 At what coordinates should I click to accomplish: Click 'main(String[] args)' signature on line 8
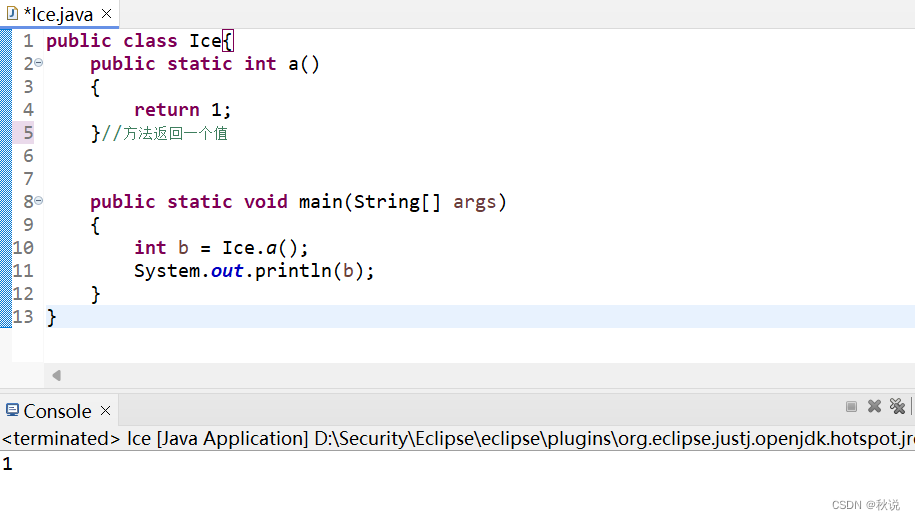[403, 202]
